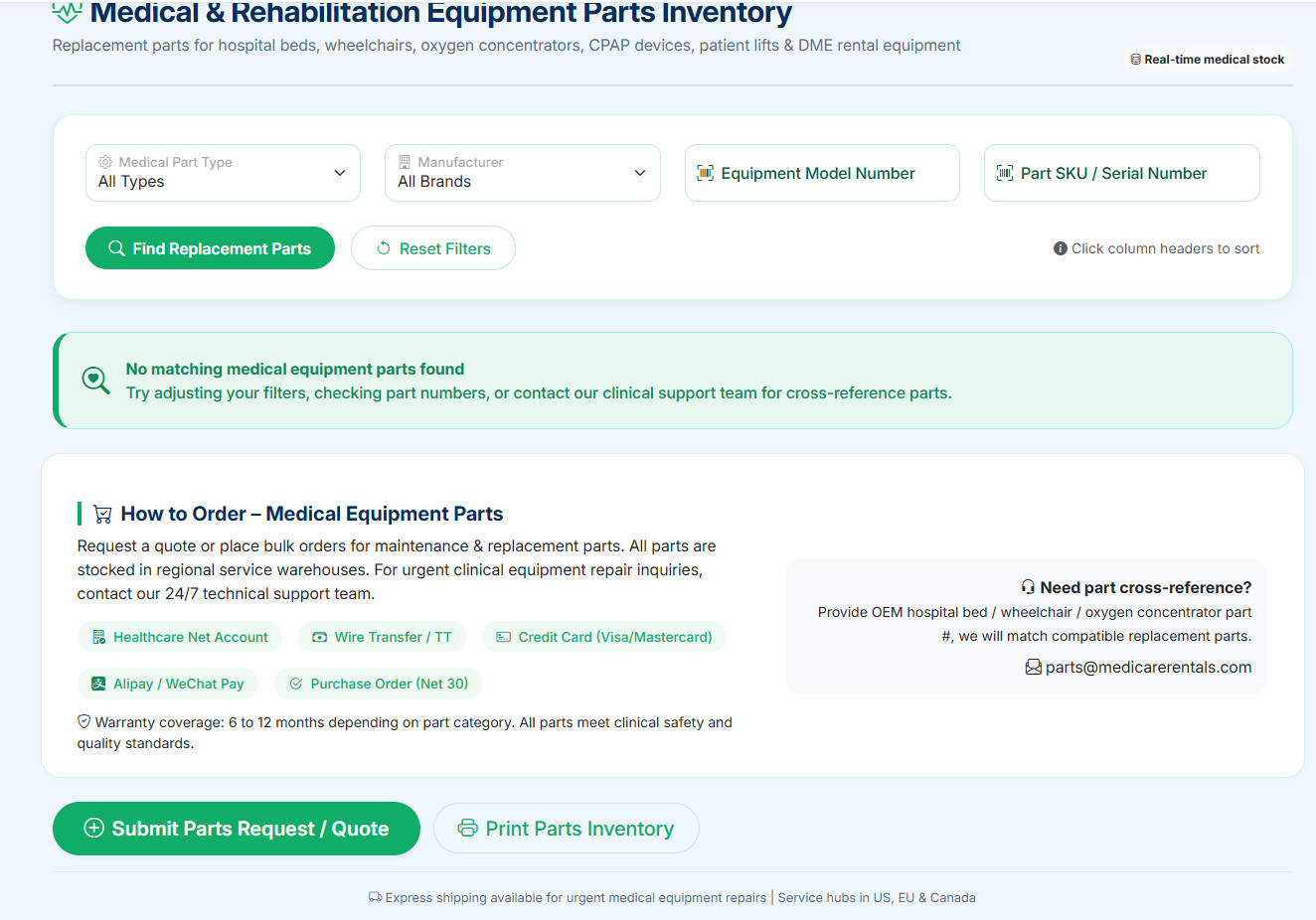Click the Find Replacement Parts button
Screen dimensions: 1316x920
(210, 248)
